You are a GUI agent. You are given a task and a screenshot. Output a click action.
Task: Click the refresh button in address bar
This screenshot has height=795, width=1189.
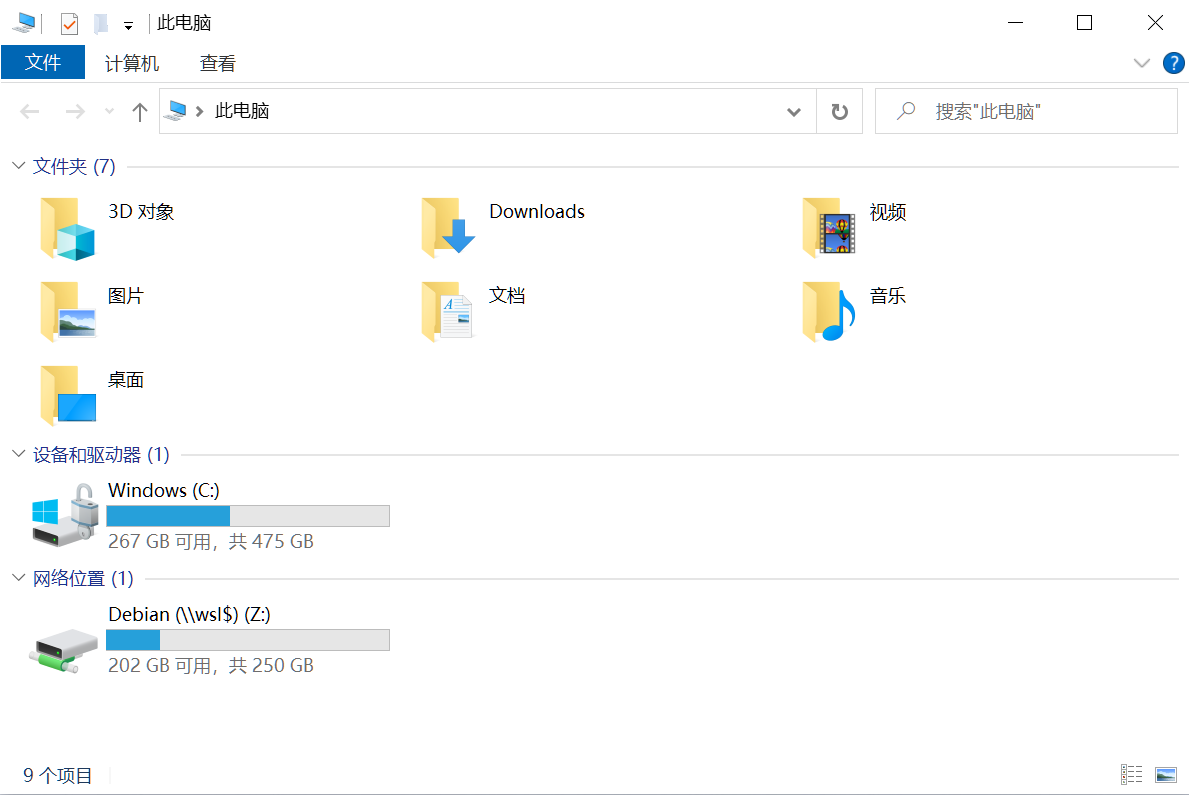(839, 112)
